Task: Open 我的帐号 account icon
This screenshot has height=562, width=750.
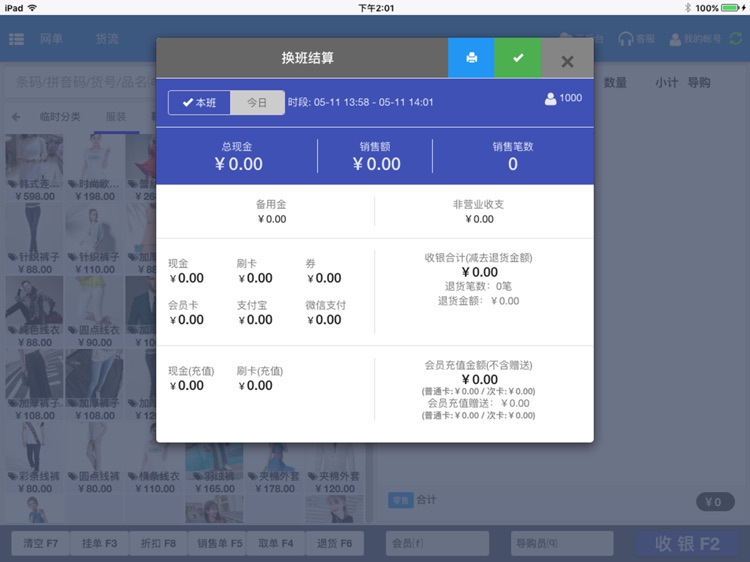Action: coord(695,39)
